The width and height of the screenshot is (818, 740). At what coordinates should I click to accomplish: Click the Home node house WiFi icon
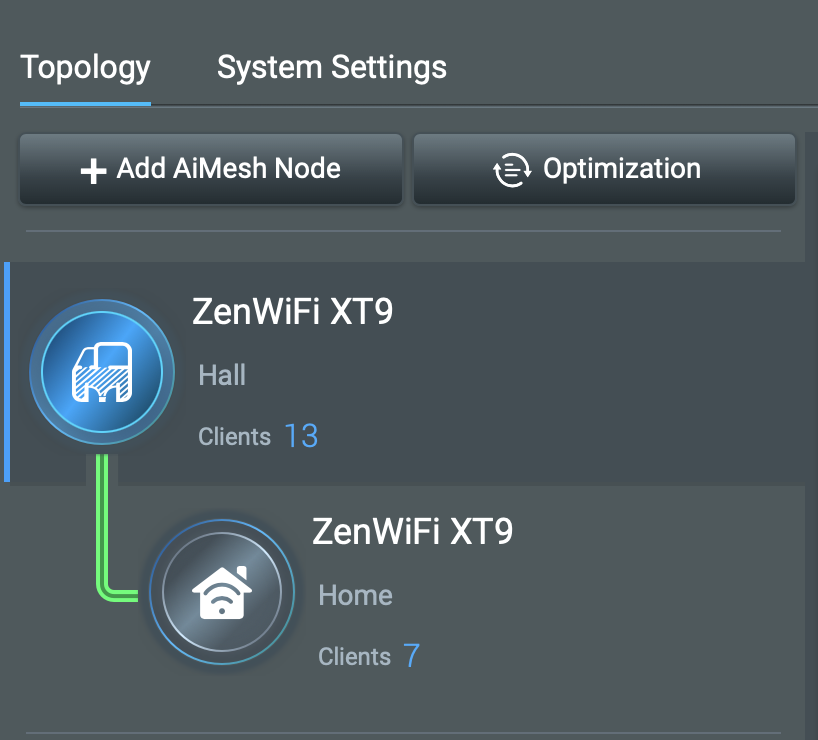[222, 592]
